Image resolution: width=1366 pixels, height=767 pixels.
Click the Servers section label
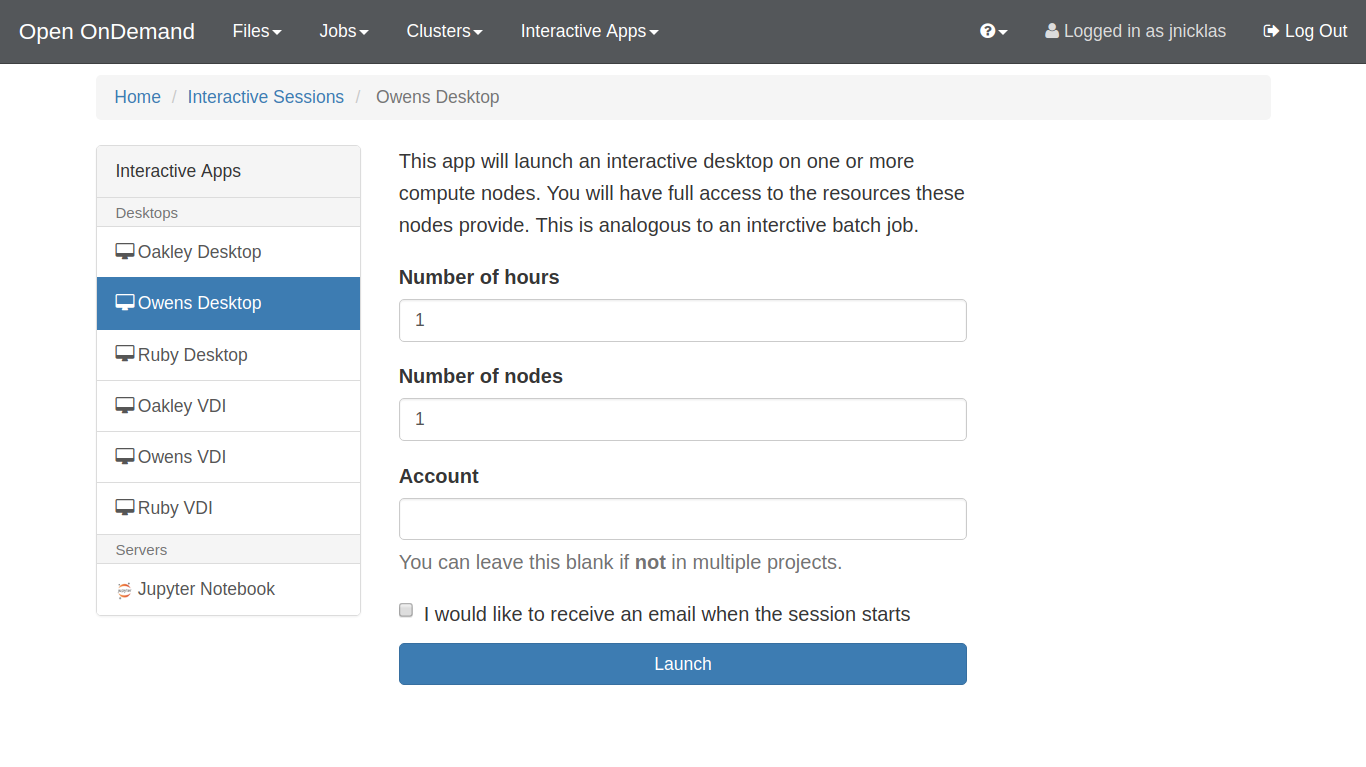(x=141, y=550)
